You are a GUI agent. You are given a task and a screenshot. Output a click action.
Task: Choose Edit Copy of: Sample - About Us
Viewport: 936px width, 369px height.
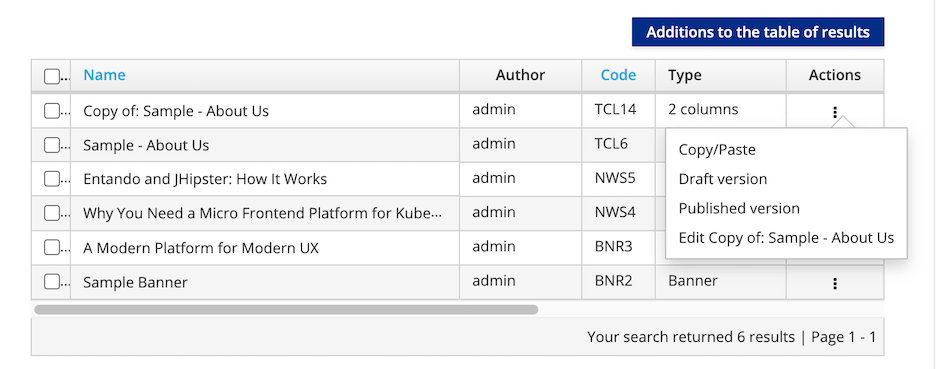pyautogui.click(x=786, y=238)
